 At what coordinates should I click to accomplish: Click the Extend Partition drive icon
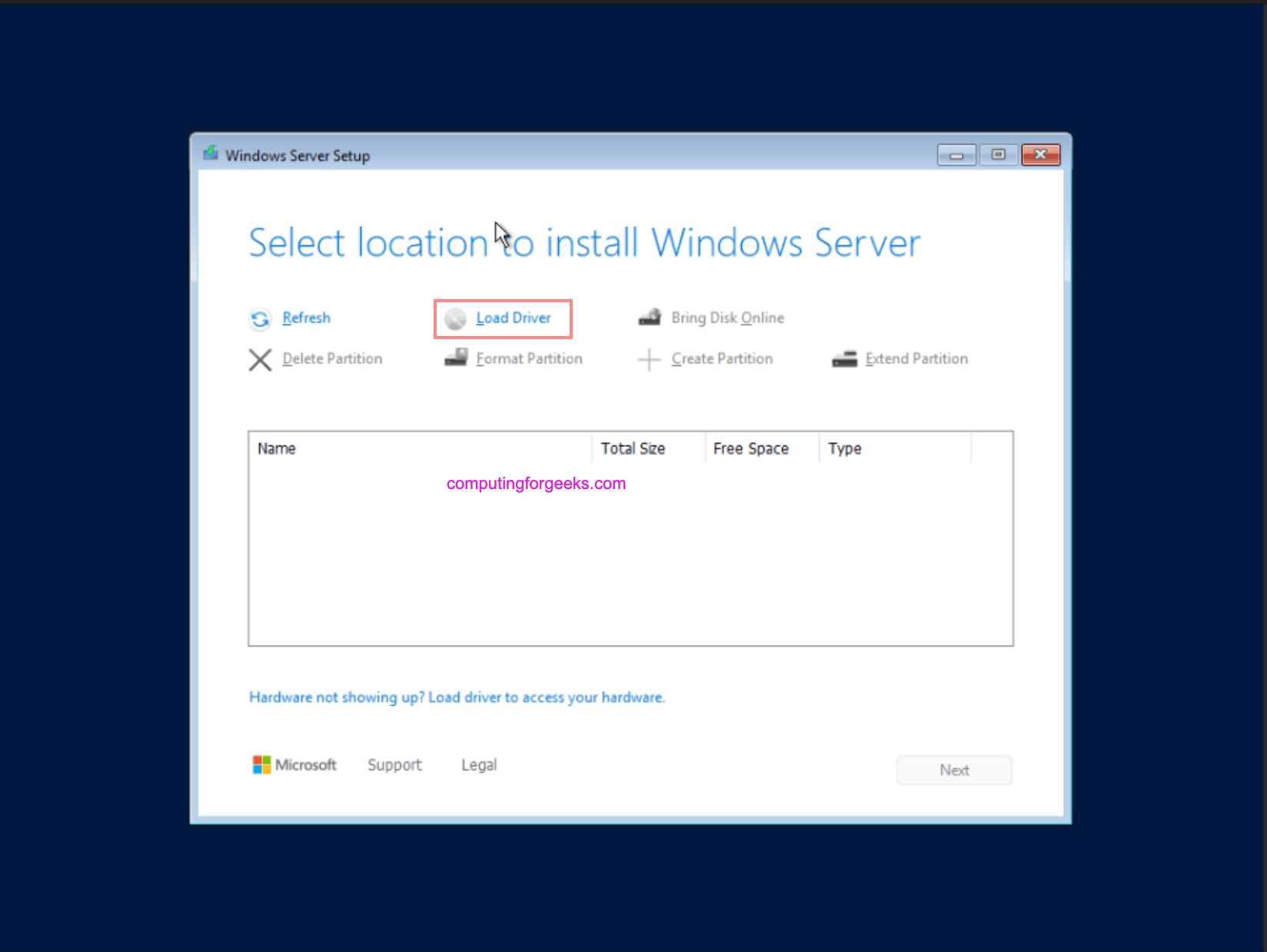[x=844, y=358]
